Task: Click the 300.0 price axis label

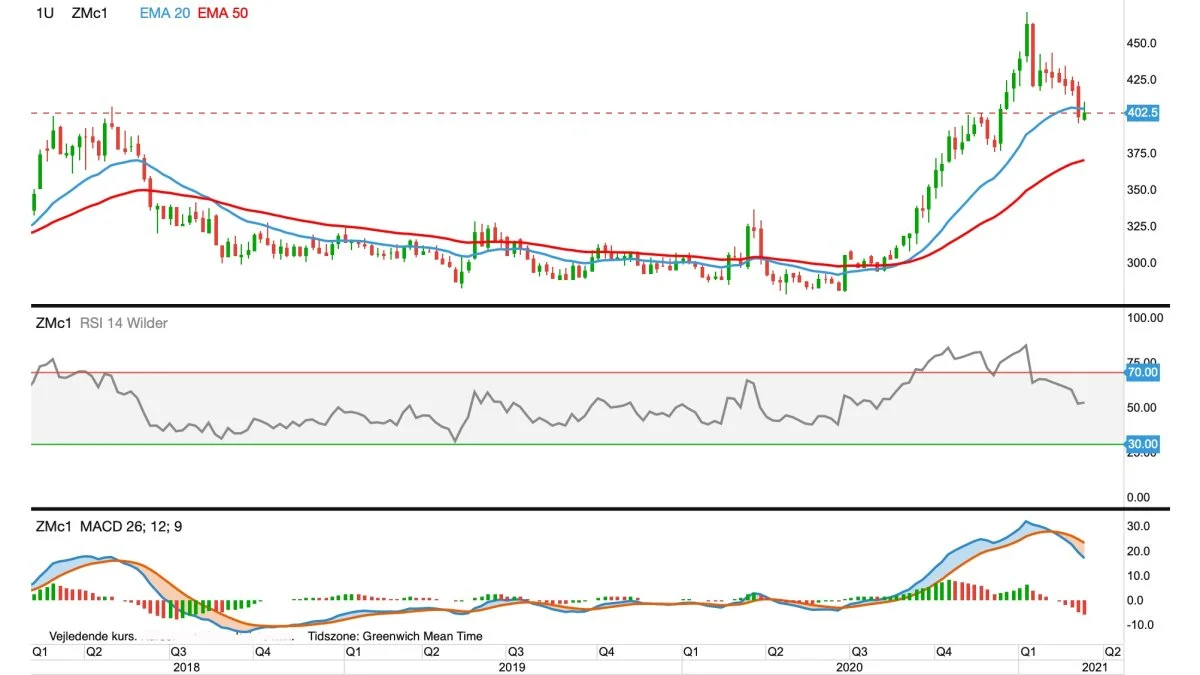Action: [1141, 263]
